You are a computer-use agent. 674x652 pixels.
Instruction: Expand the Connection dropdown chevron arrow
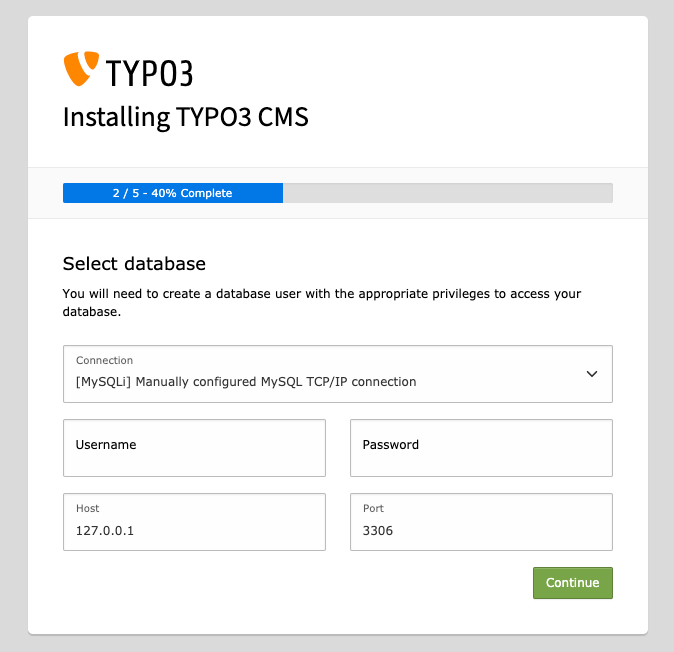coord(592,374)
